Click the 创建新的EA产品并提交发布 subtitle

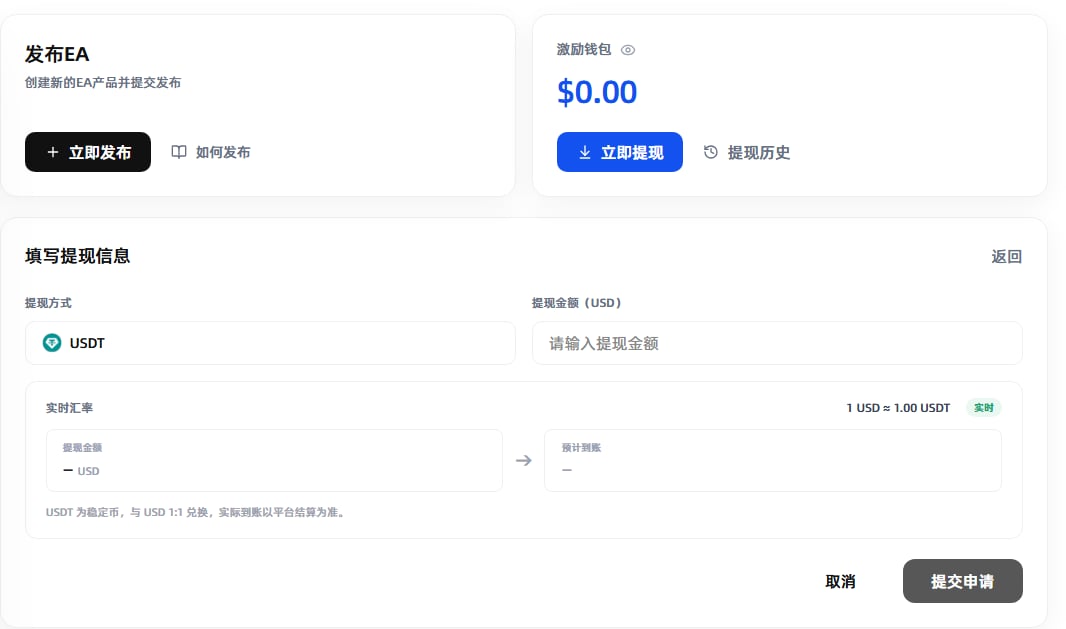(103, 82)
